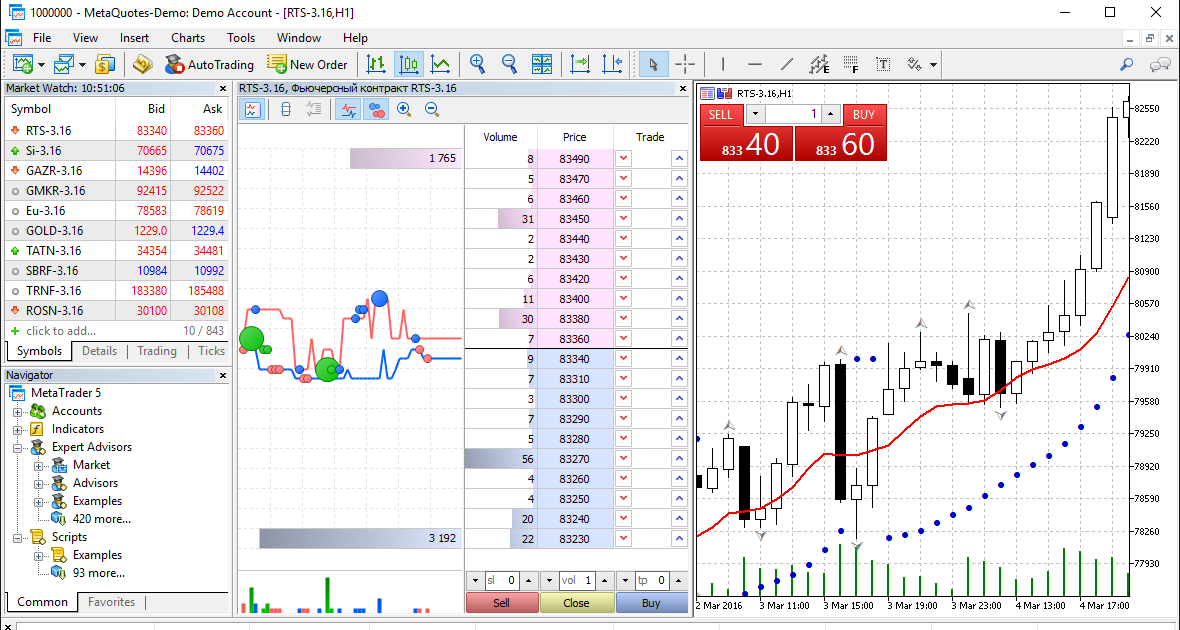Zoom in the Depth of Market tick chart
1180x630 pixels.
coord(404,110)
